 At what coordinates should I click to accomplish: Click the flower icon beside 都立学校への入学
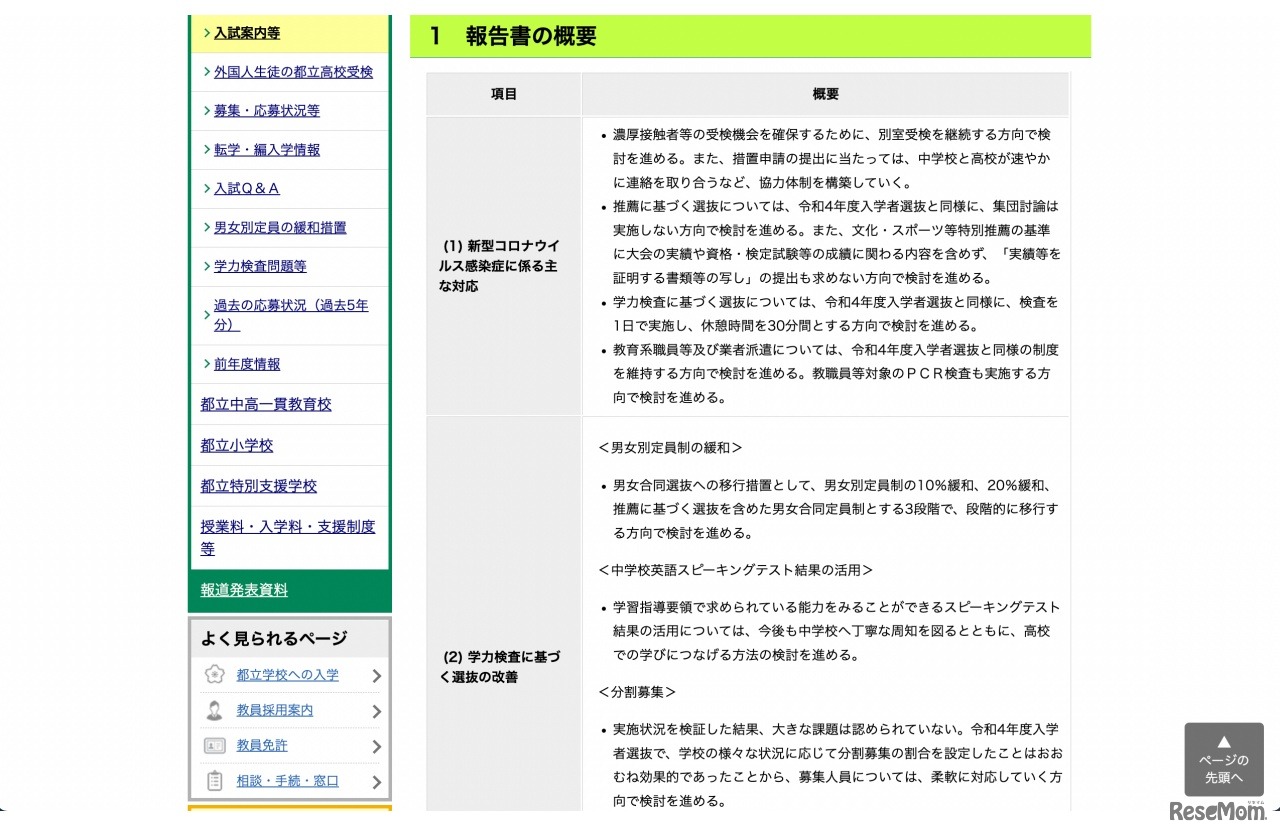click(x=214, y=675)
